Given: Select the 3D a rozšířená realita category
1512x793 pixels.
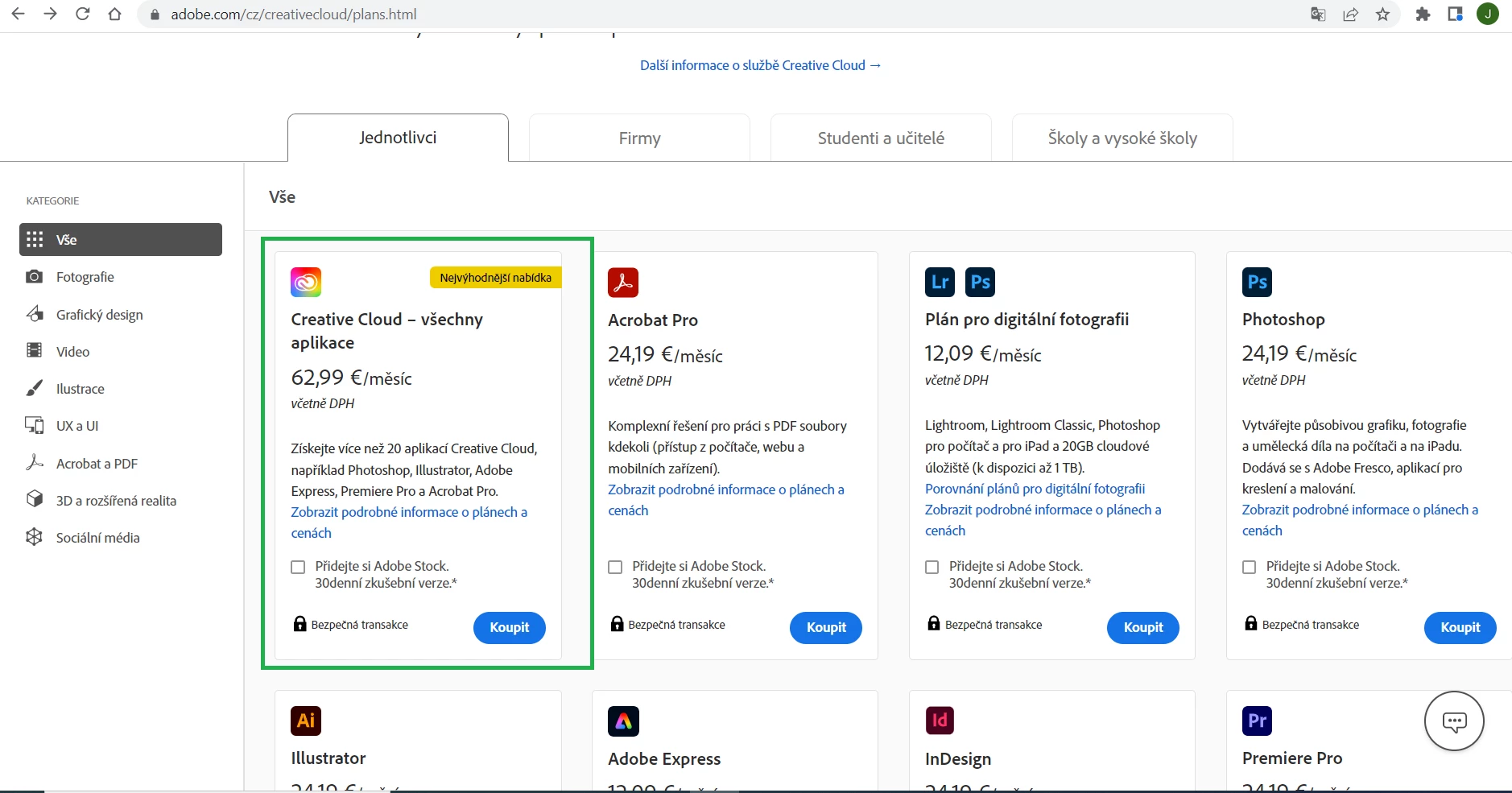Looking at the screenshot, I should (x=121, y=500).
